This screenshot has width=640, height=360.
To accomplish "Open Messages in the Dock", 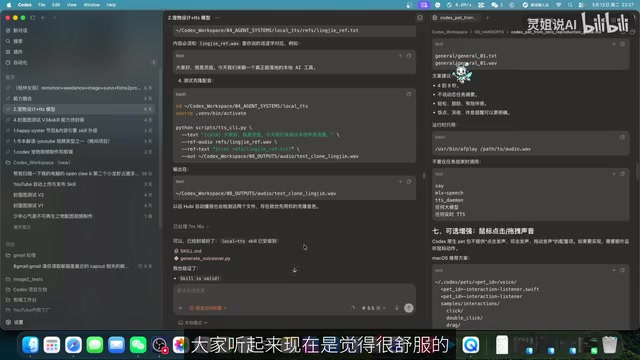I will [x=95, y=345].
